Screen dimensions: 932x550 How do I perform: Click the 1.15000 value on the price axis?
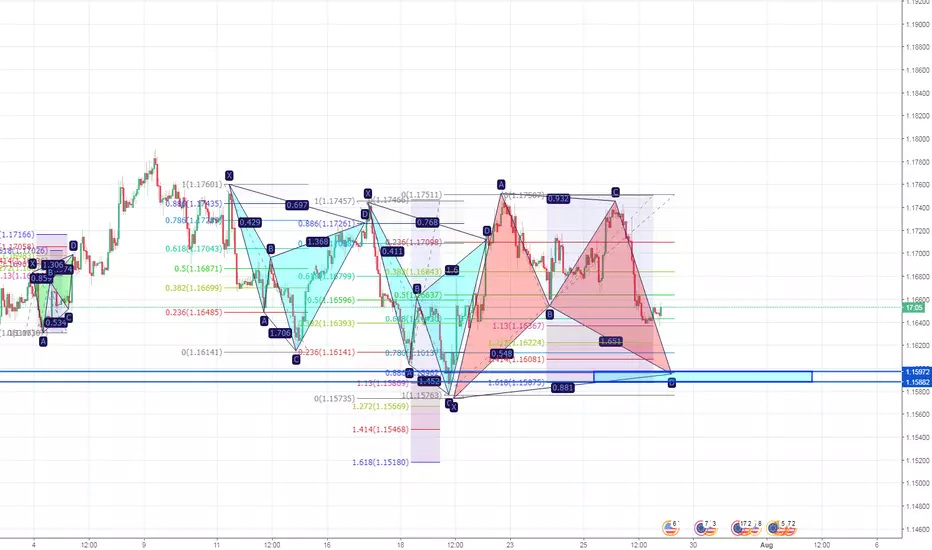tap(918, 483)
